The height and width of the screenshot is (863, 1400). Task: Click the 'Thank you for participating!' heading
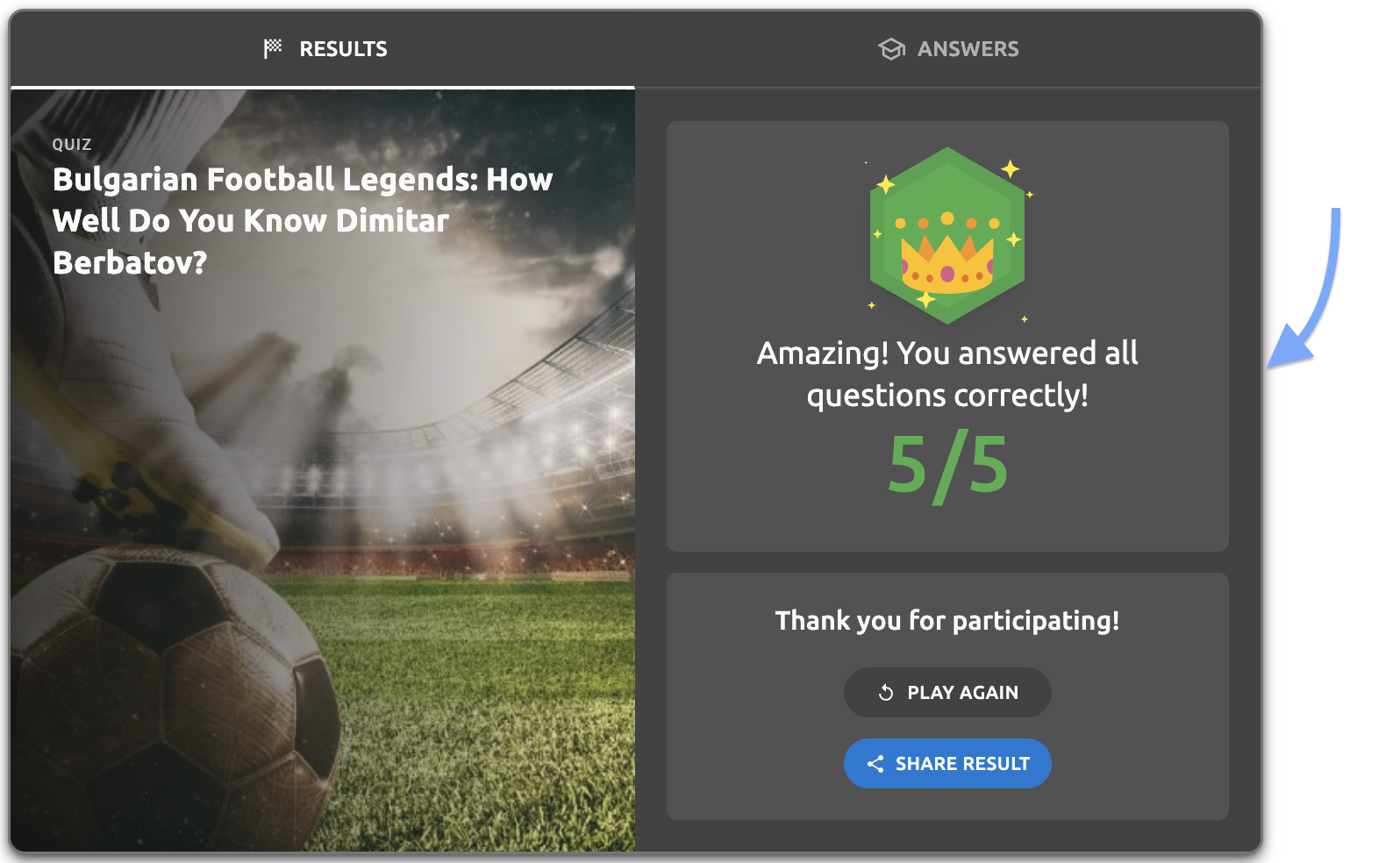click(947, 621)
